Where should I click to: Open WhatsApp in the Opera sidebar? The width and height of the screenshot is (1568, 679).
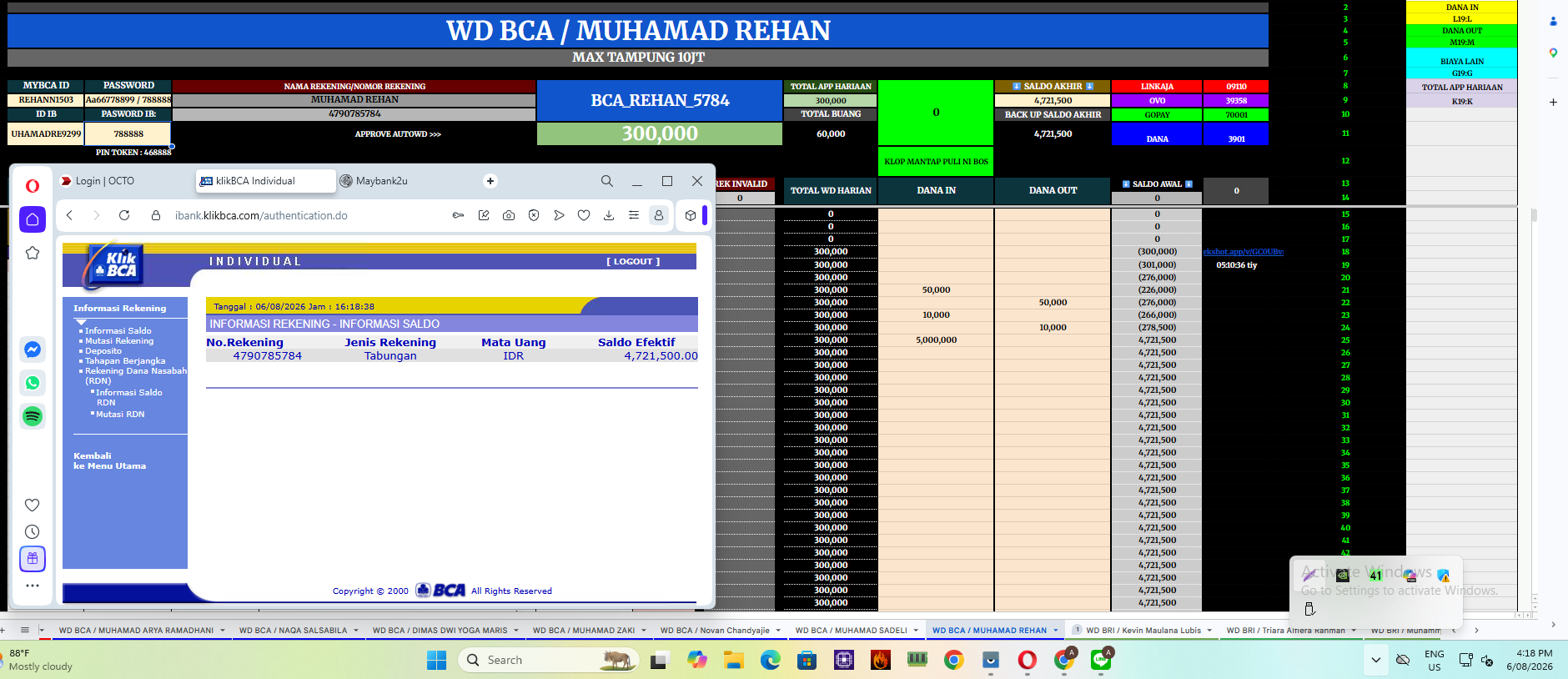(33, 383)
